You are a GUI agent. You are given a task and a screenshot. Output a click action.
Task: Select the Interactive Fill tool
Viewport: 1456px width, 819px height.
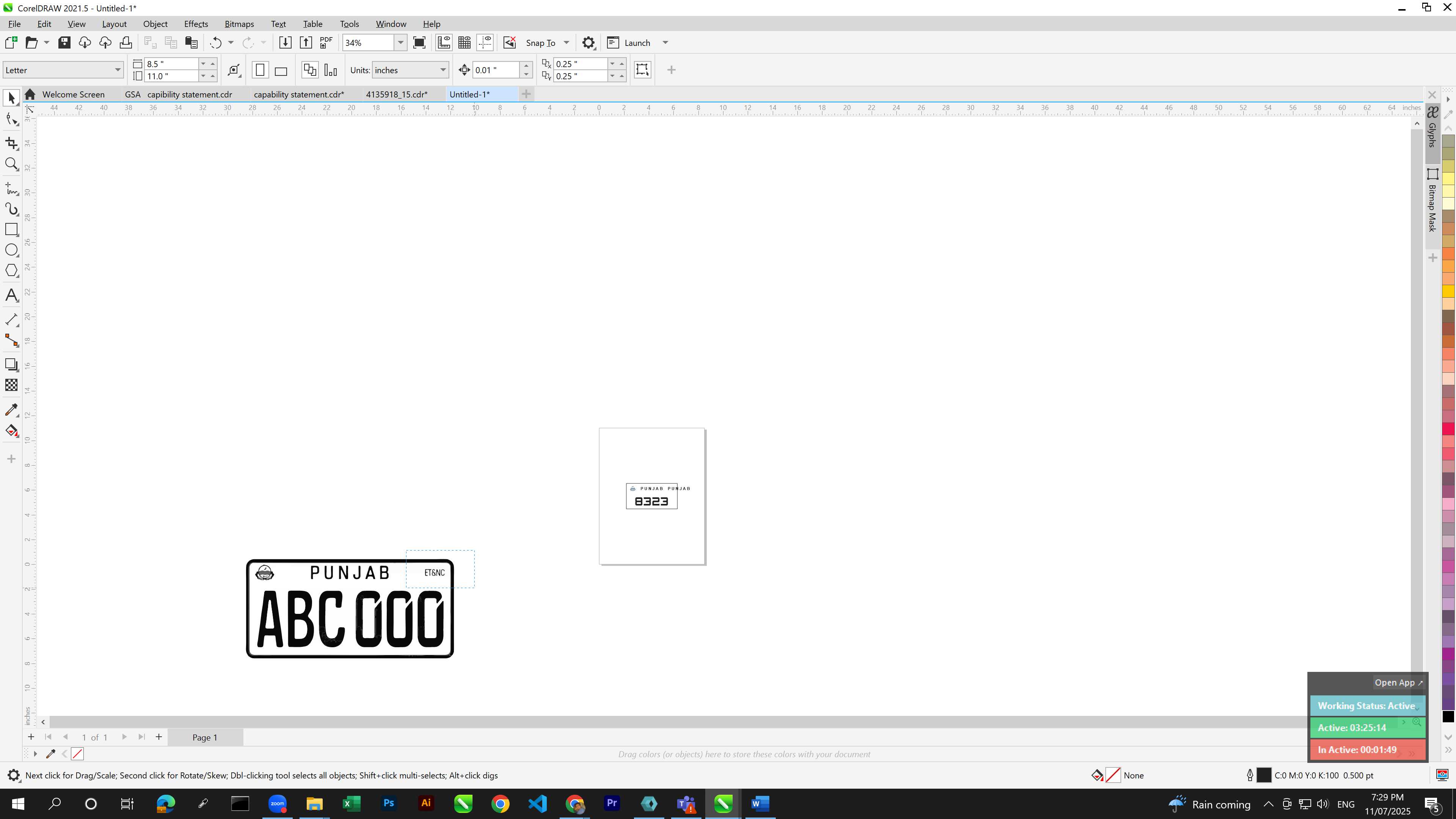(11, 431)
